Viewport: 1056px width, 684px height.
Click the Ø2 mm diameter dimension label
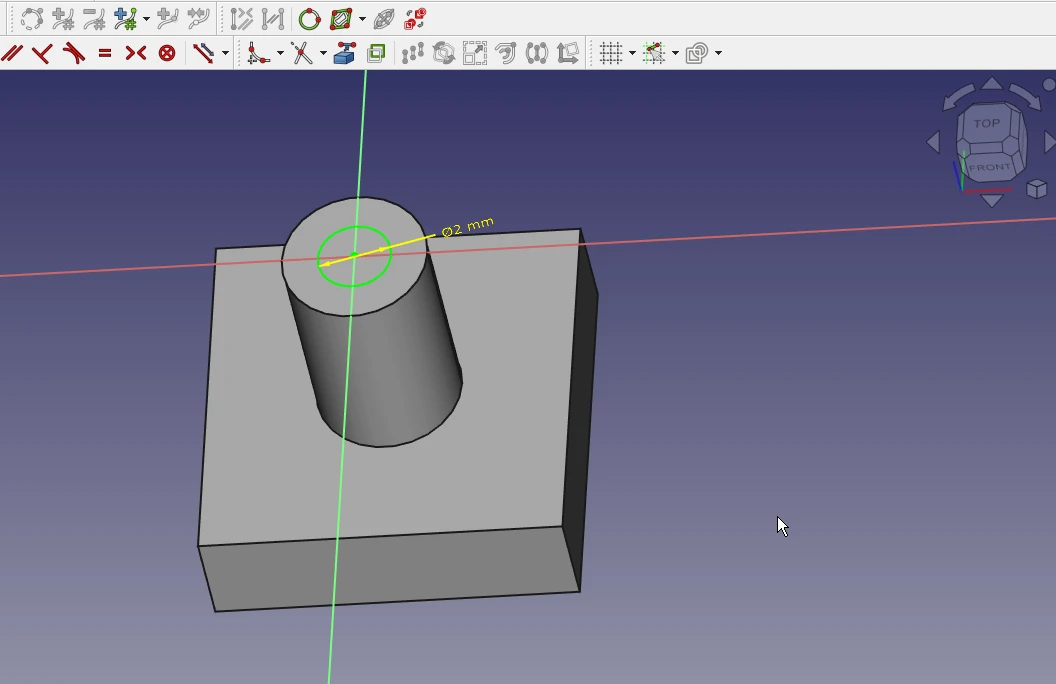tap(467, 227)
